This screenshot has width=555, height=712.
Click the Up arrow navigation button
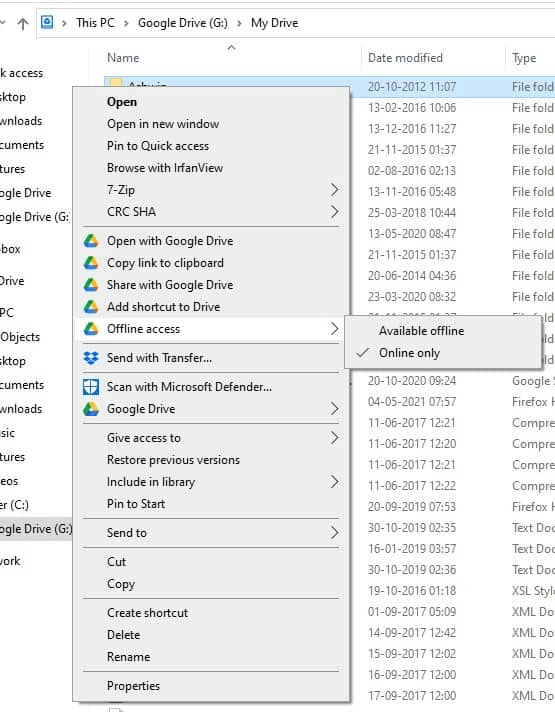click(23, 23)
